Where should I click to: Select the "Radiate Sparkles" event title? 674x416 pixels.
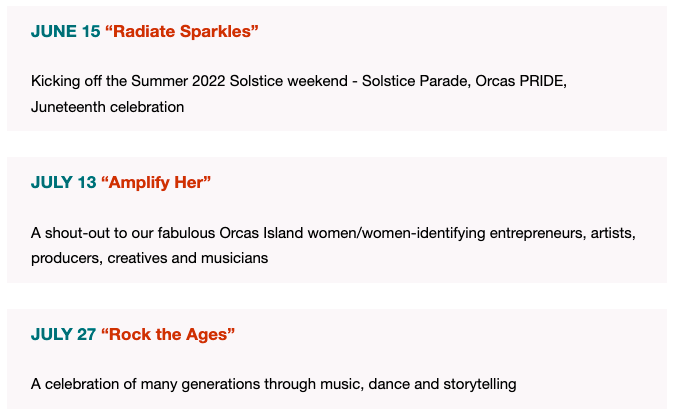tap(182, 31)
